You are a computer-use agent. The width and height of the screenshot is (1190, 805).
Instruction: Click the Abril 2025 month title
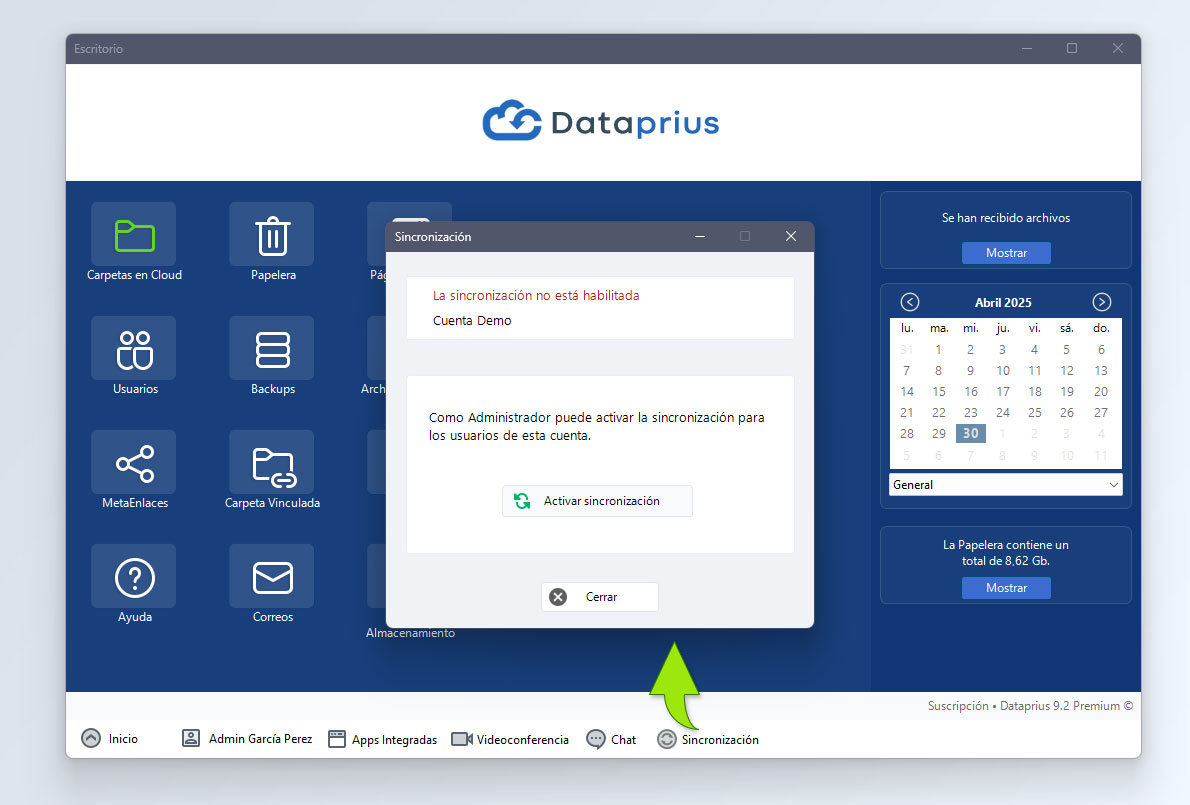click(1003, 302)
